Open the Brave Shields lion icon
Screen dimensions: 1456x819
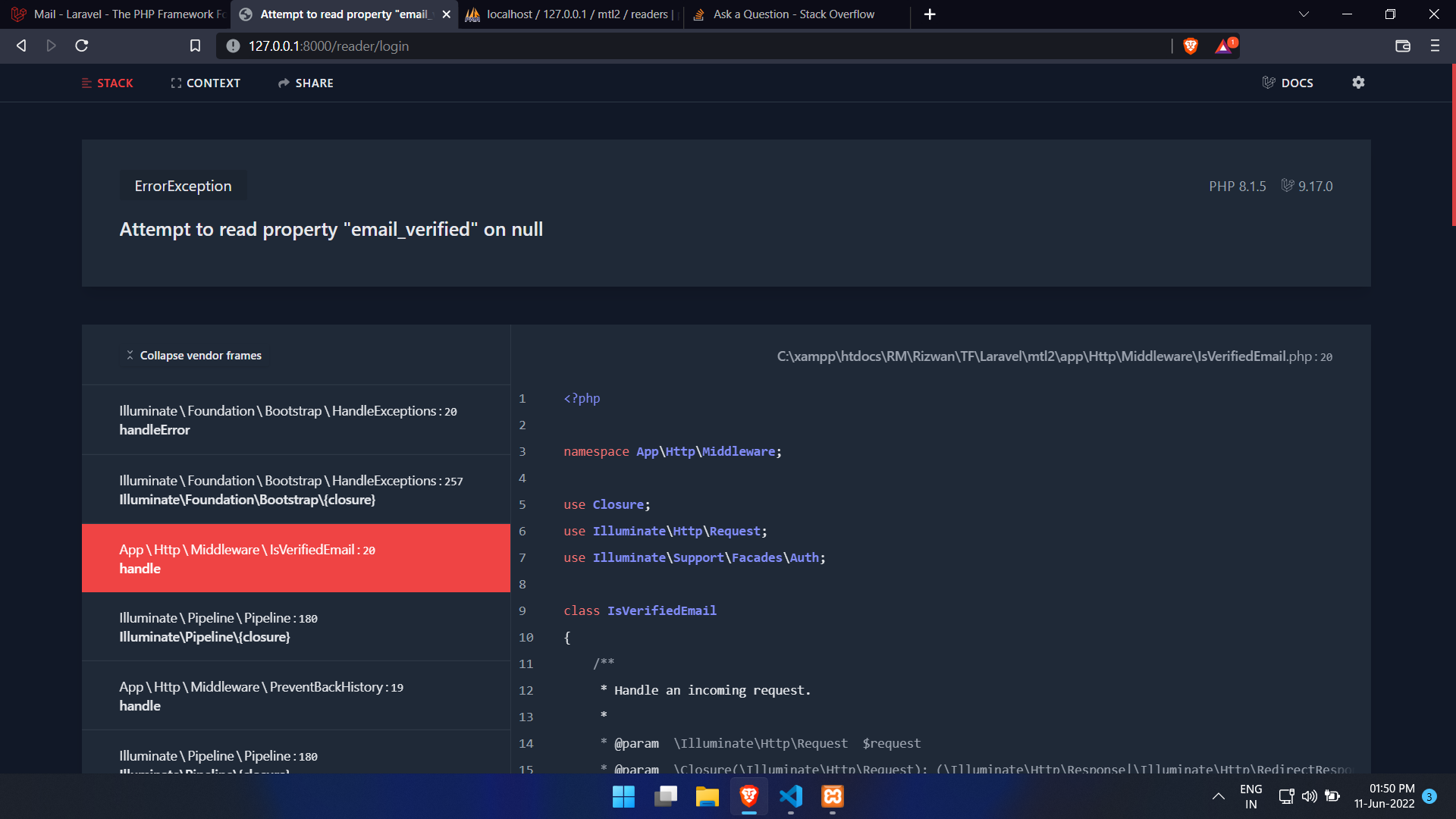[x=1191, y=46]
